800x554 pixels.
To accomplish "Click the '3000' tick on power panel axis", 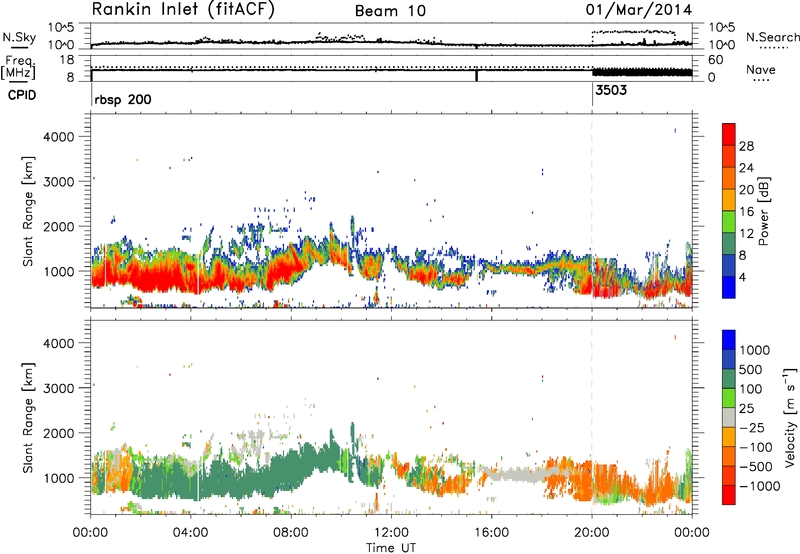I will (x=59, y=182).
